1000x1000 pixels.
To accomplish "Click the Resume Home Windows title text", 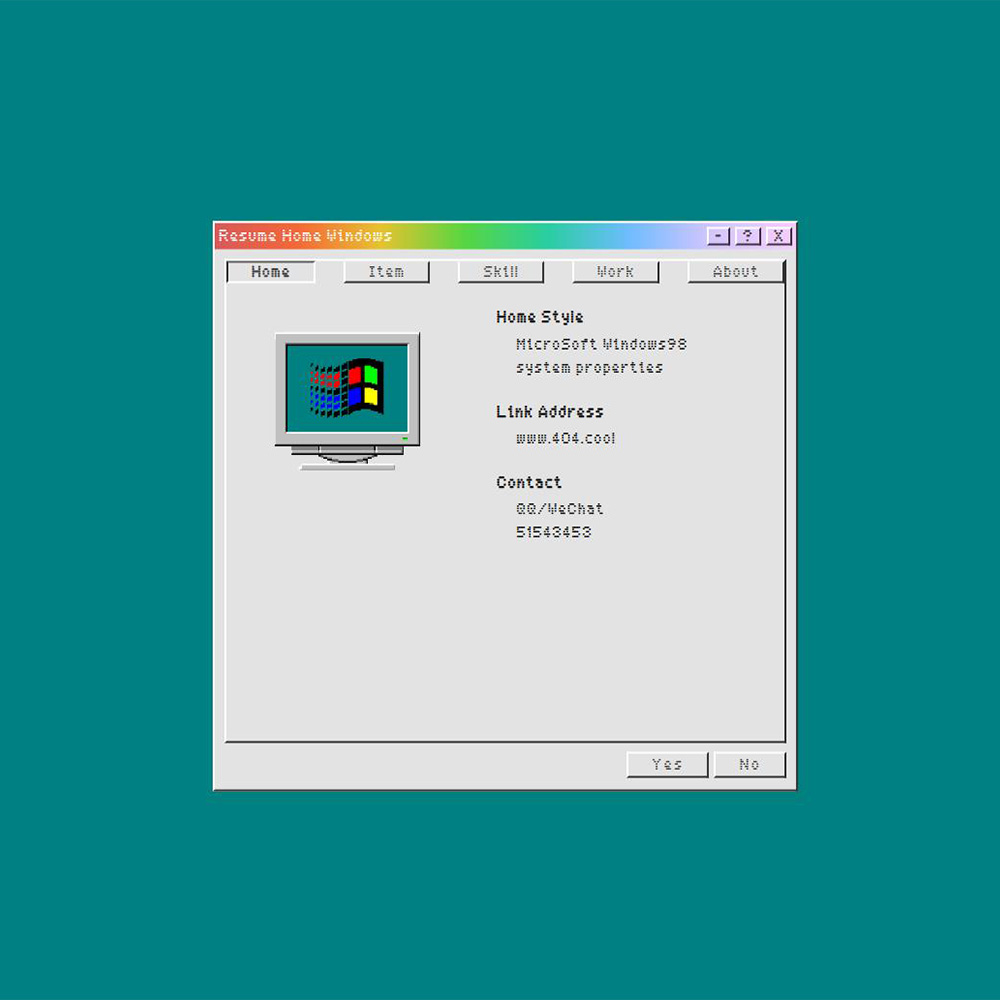I will 305,236.
